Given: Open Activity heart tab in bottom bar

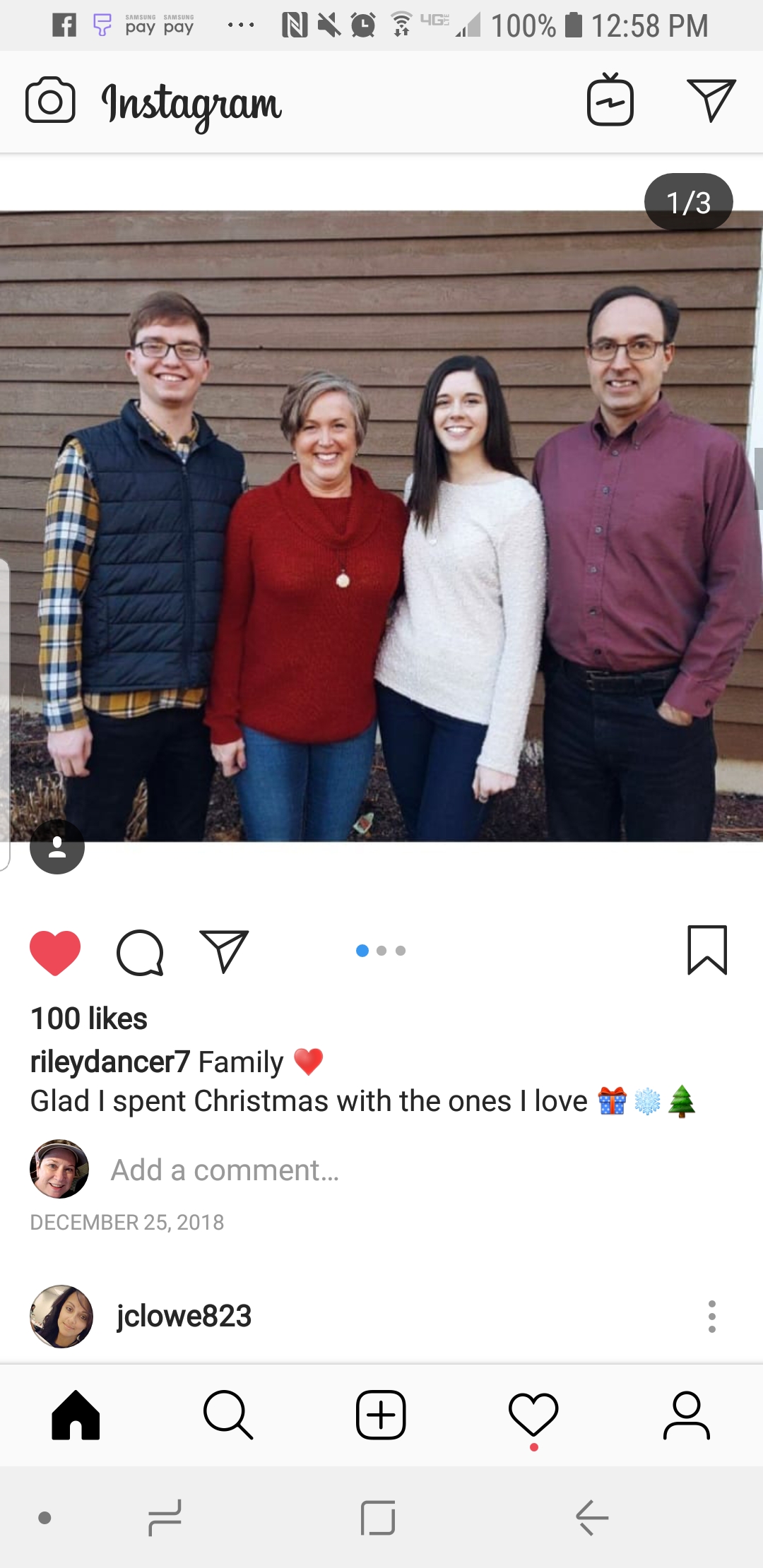Looking at the screenshot, I should pos(533,1415).
